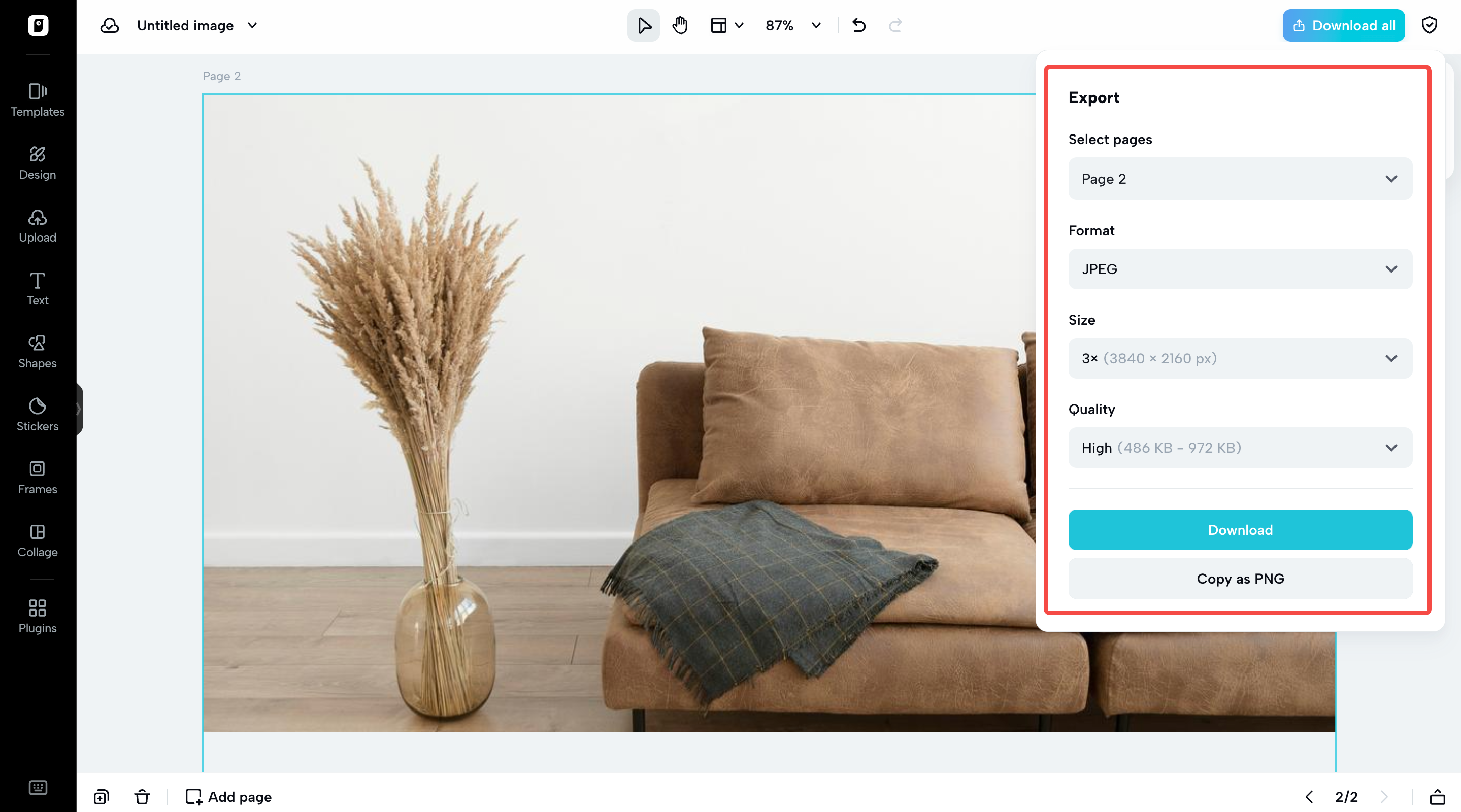Viewport: 1461px width, 812px height.
Task: Click the undo arrow icon
Action: click(858, 25)
